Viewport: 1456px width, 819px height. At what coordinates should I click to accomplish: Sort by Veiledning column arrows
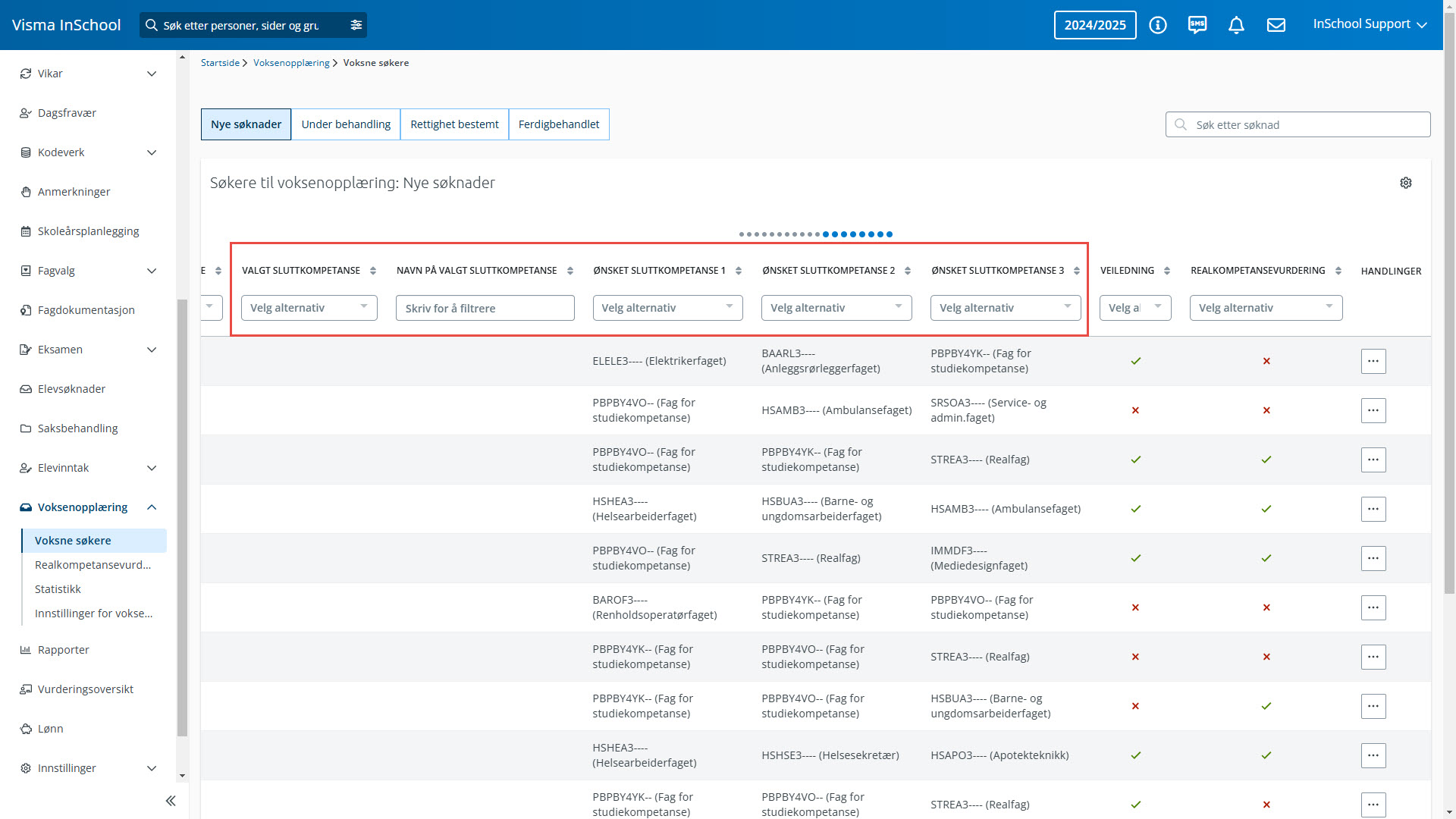(1166, 271)
